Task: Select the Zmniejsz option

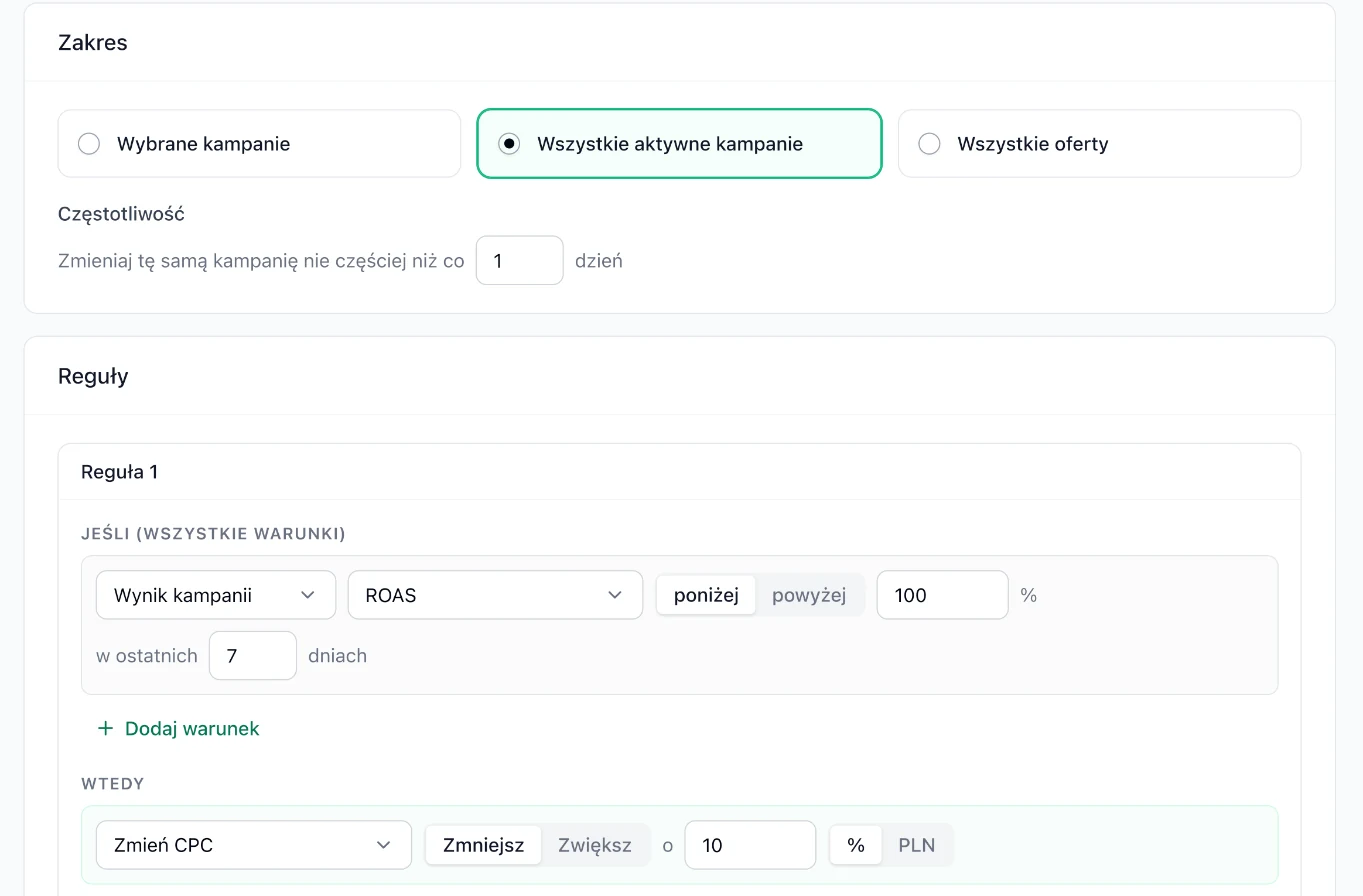Action: coord(484,845)
